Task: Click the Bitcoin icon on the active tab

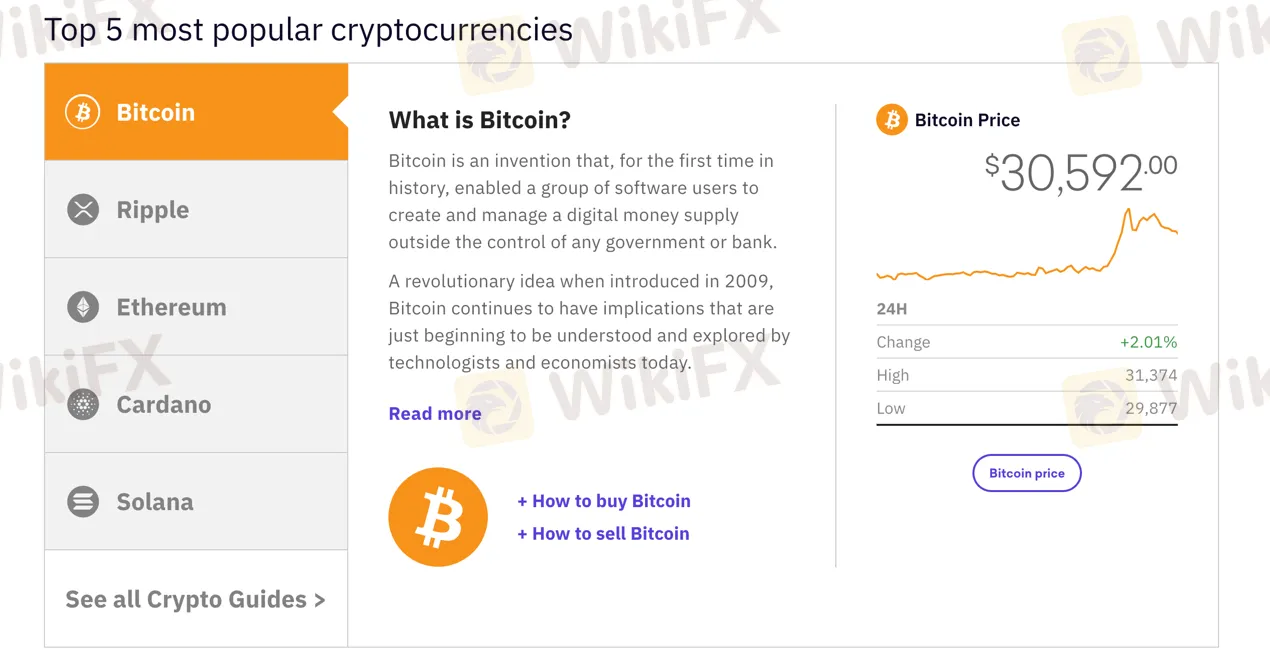Action: coord(82,112)
